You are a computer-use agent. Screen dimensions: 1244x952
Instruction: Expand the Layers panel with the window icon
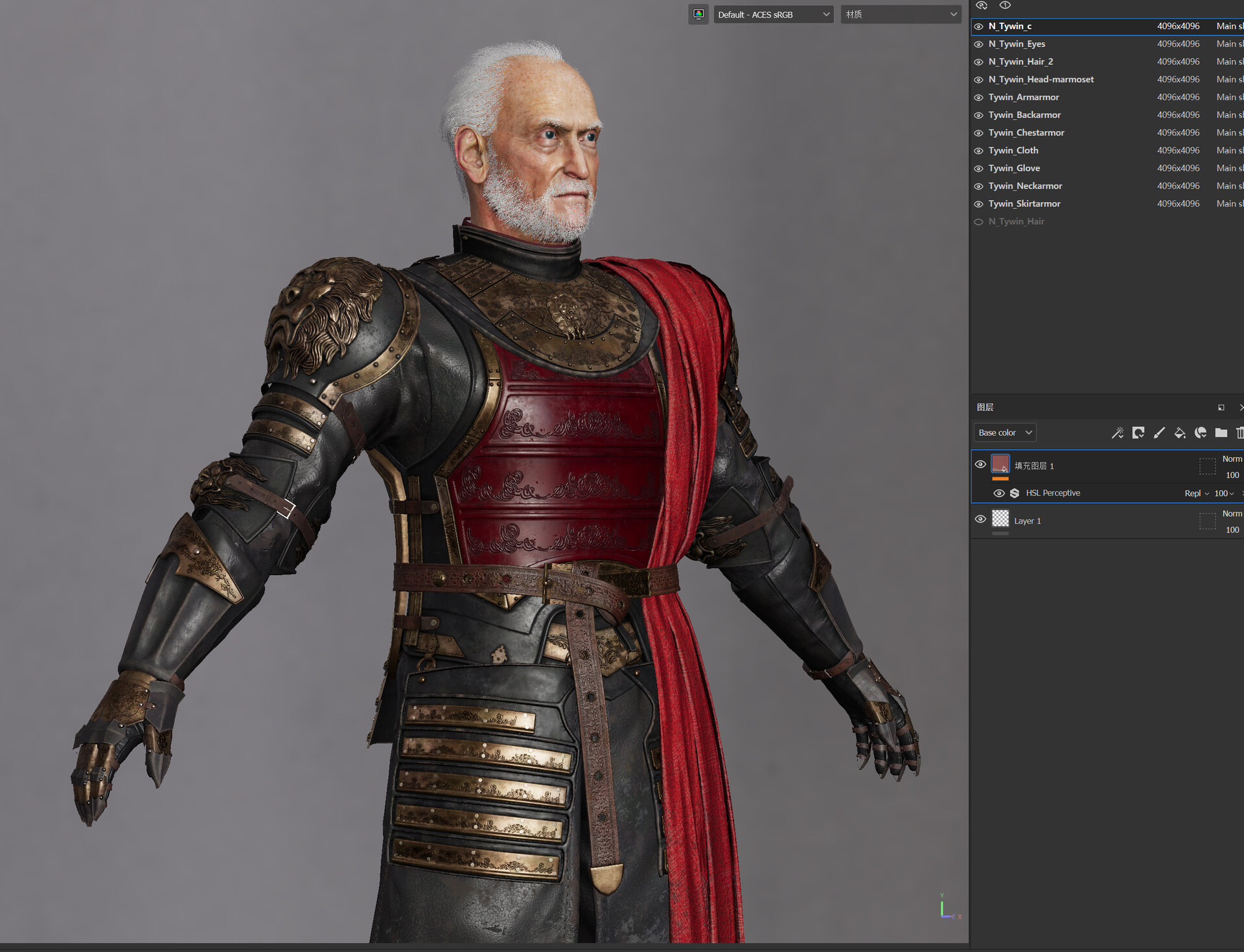pyautogui.click(x=1221, y=407)
